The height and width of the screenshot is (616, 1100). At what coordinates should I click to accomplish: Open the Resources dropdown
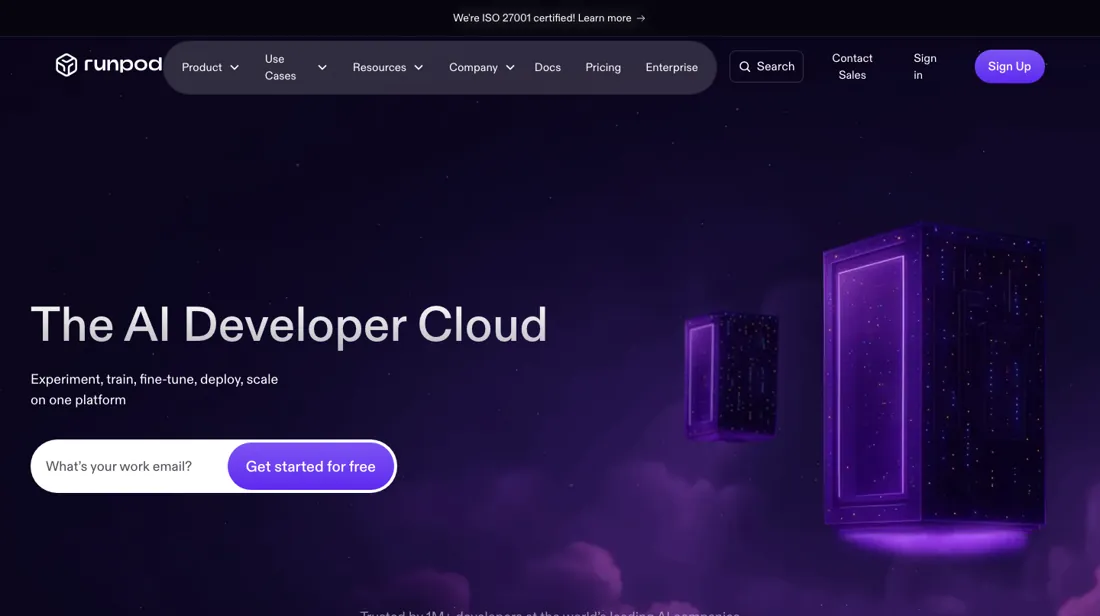pyautogui.click(x=387, y=67)
